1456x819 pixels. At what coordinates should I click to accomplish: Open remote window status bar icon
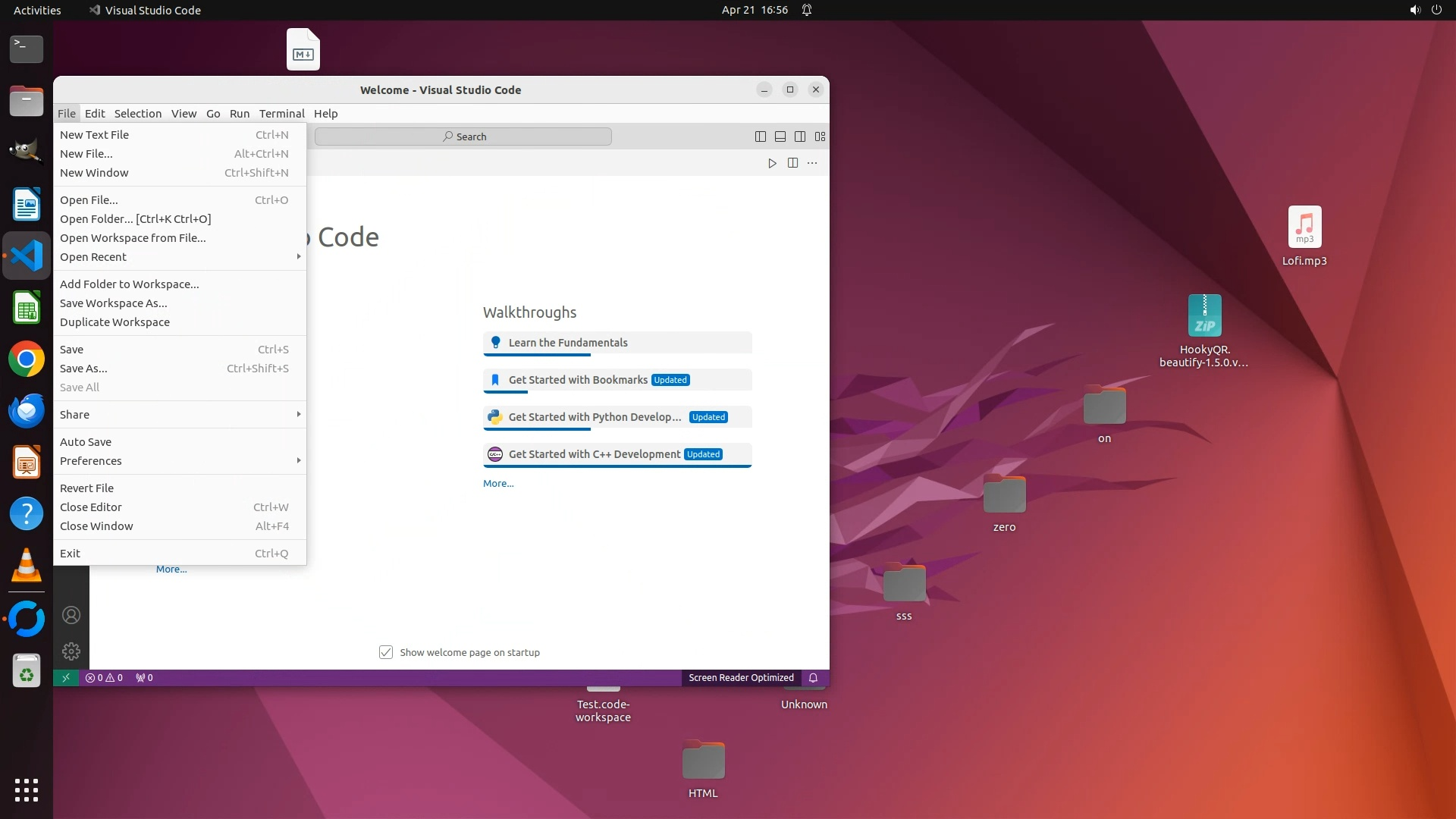(x=66, y=678)
